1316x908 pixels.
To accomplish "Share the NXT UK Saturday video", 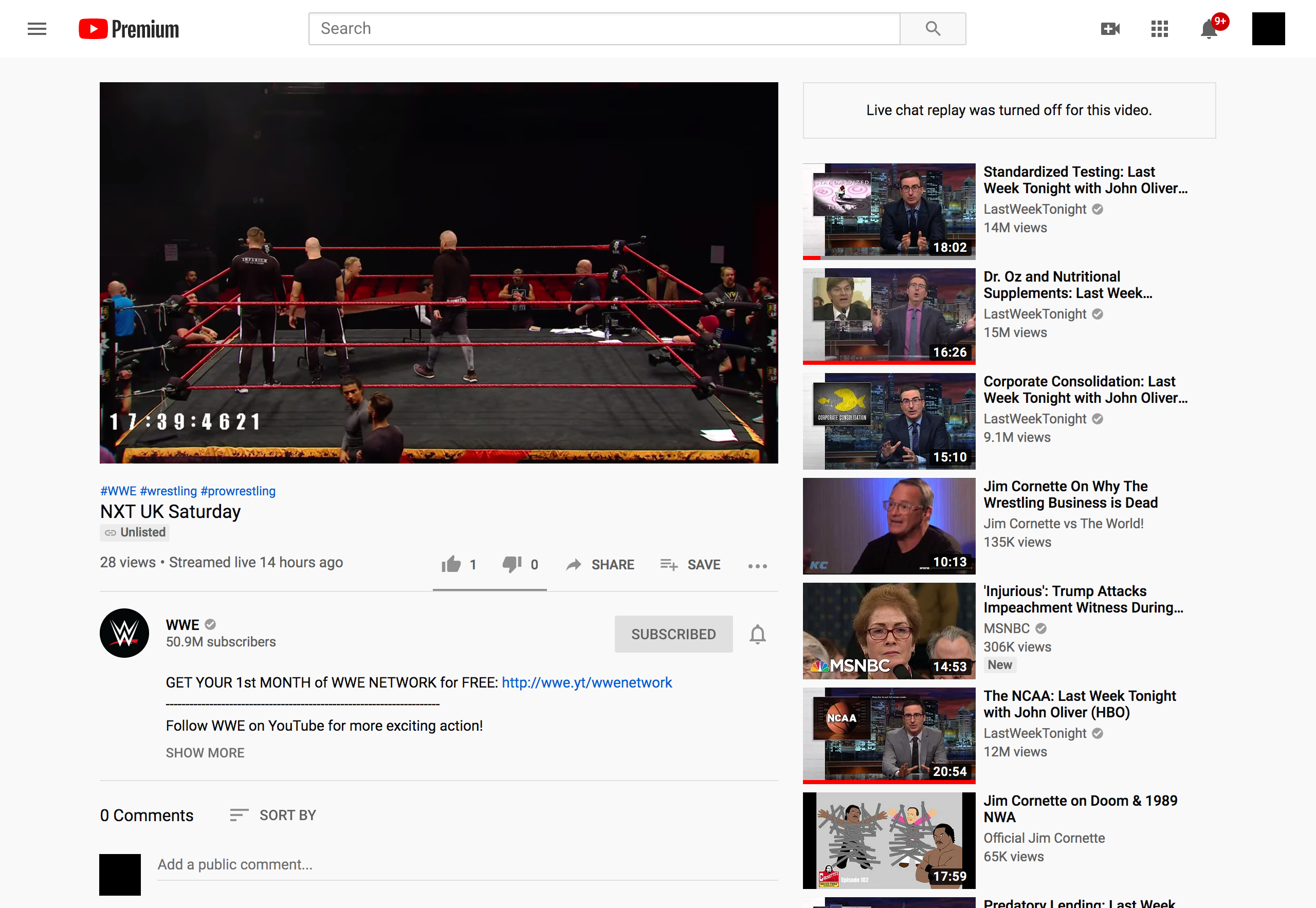I will coord(600,564).
